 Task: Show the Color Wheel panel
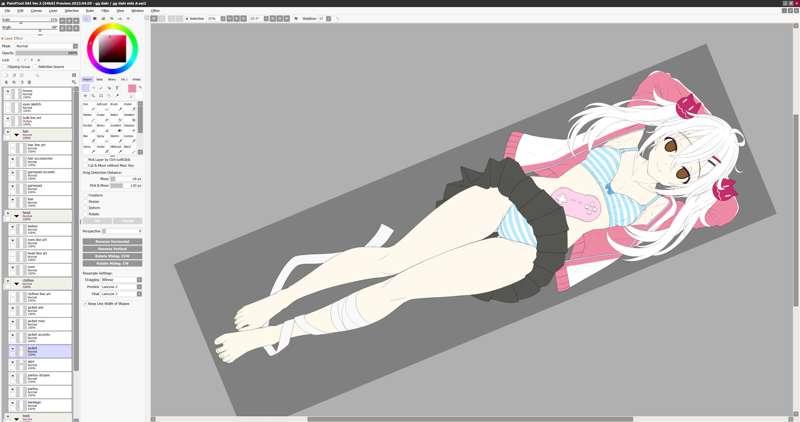[x=87, y=18]
